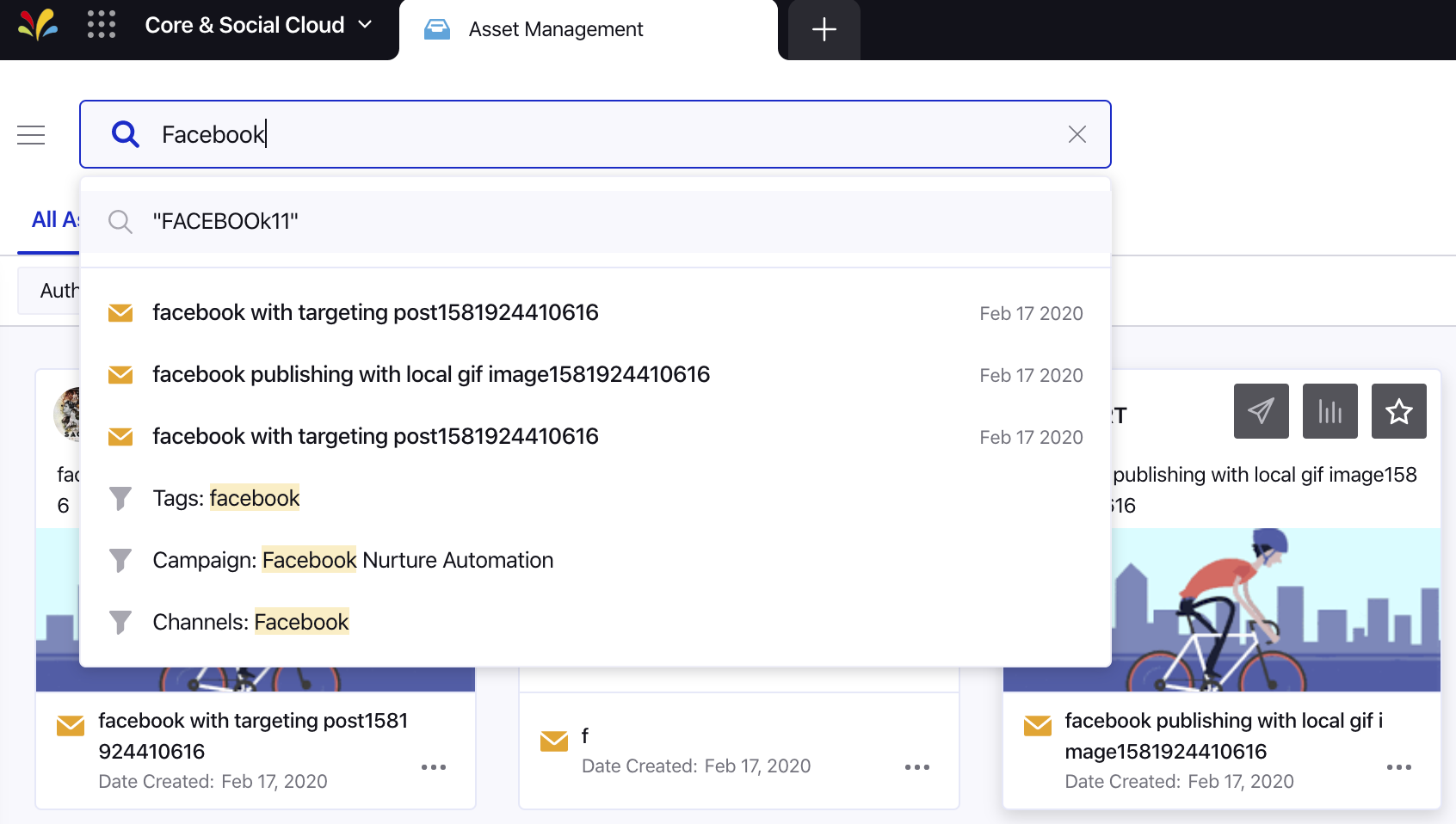This screenshot has width=1456, height=824.
Task: Expand the Core & Social Cloud dropdown
Action: point(258,25)
